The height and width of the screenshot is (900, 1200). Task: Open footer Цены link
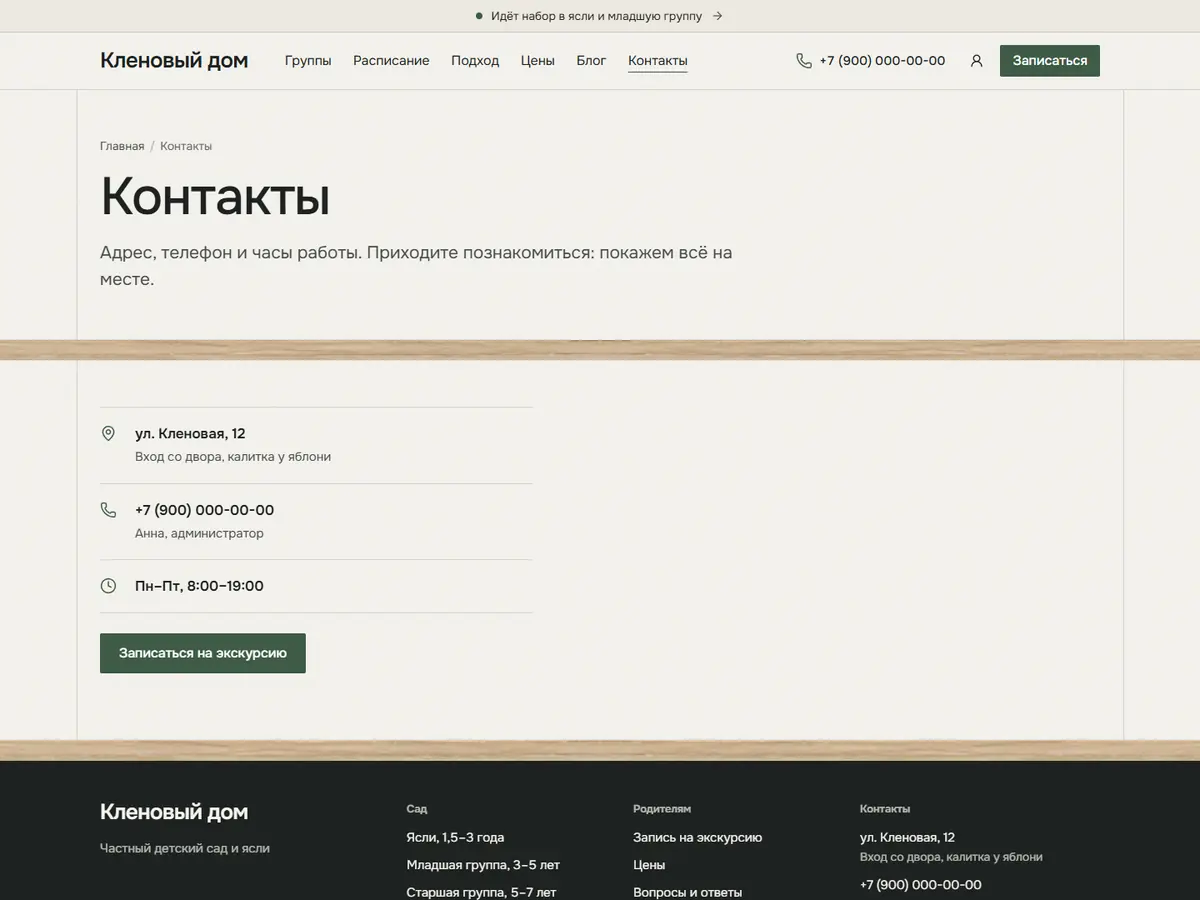click(x=649, y=865)
